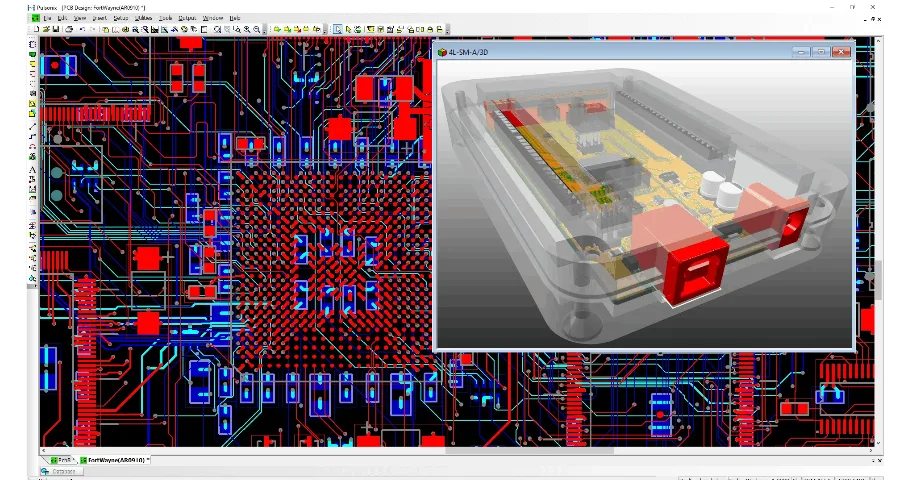Click the Undo arrow icon
This screenshot has width=900, height=480.
(x=82, y=29)
